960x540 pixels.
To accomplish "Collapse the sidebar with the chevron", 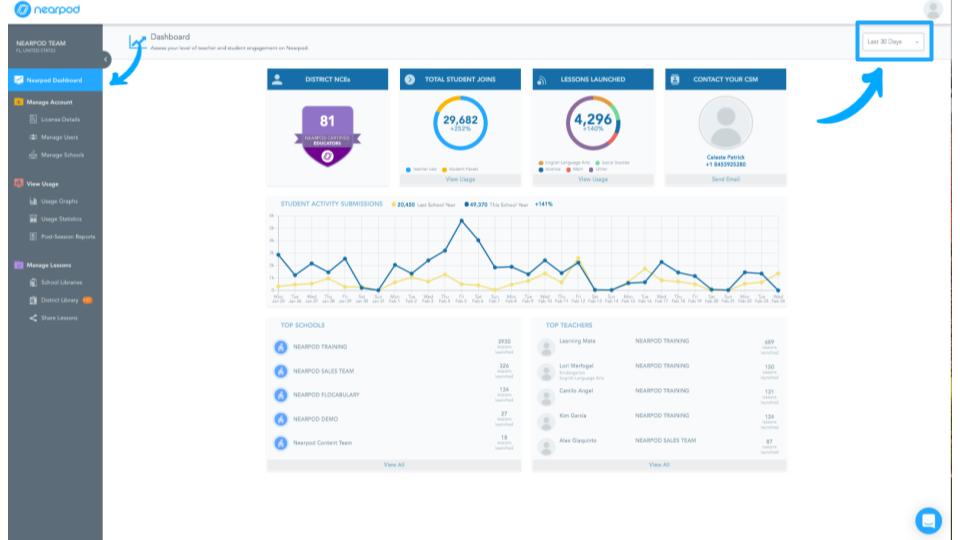I will click(105, 59).
